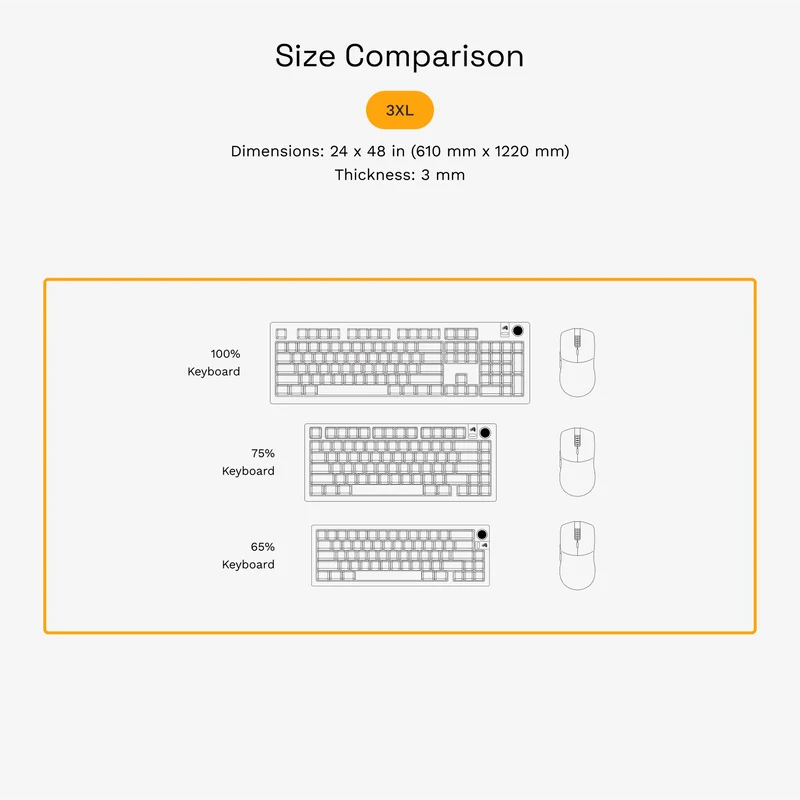The image size is (800, 800).
Task: Click the numpad of the 100% keyboard
Action: [x=502, y=369]
